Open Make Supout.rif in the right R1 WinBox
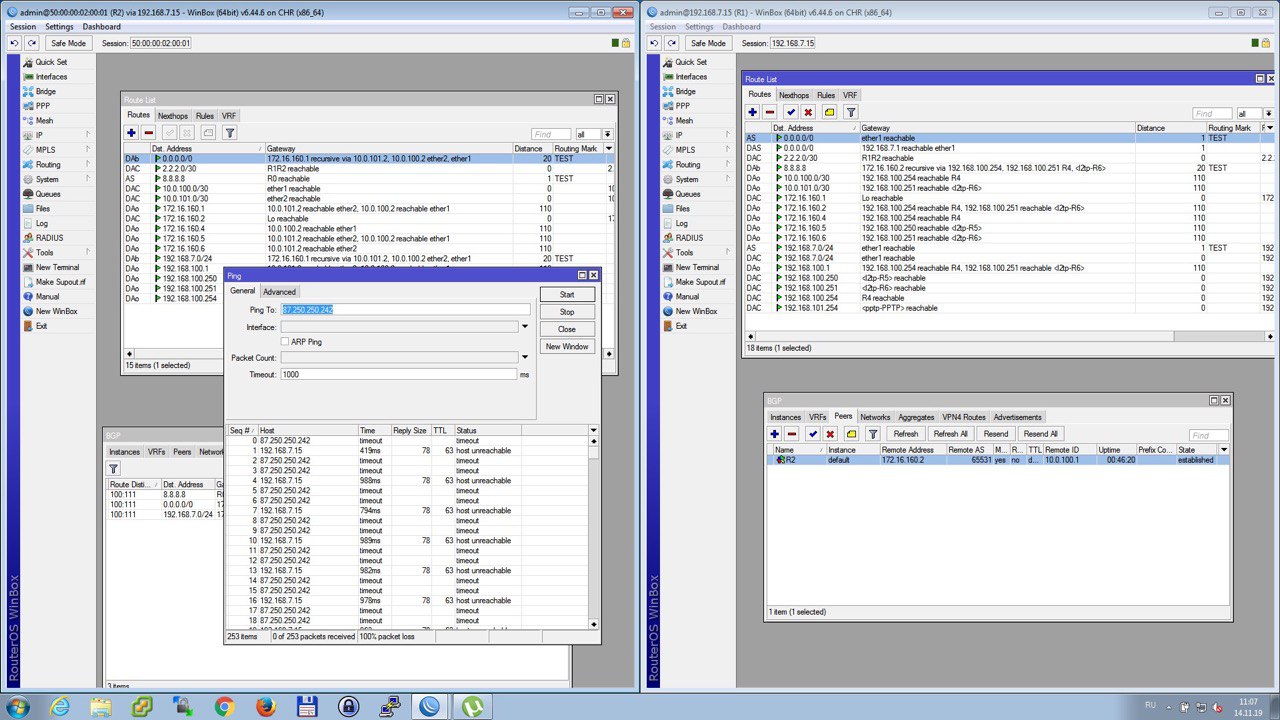 click(700, 282)
